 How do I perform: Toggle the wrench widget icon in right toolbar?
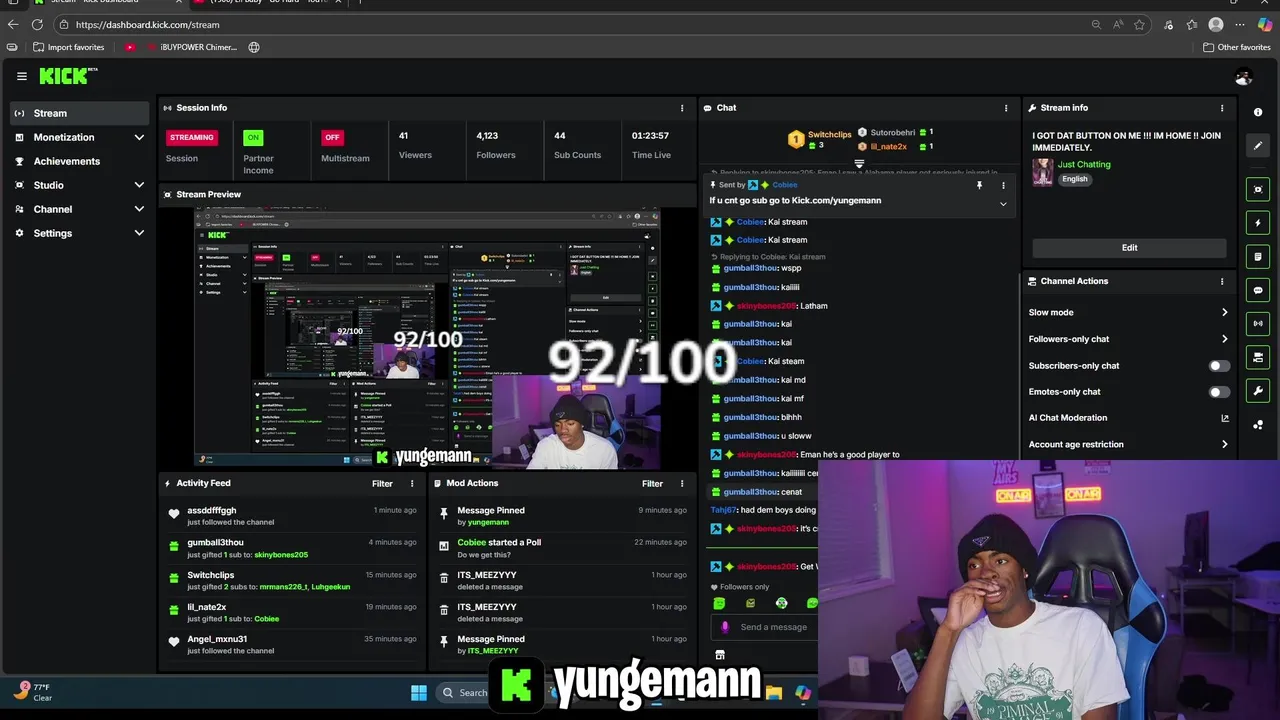click(1258, 391)
